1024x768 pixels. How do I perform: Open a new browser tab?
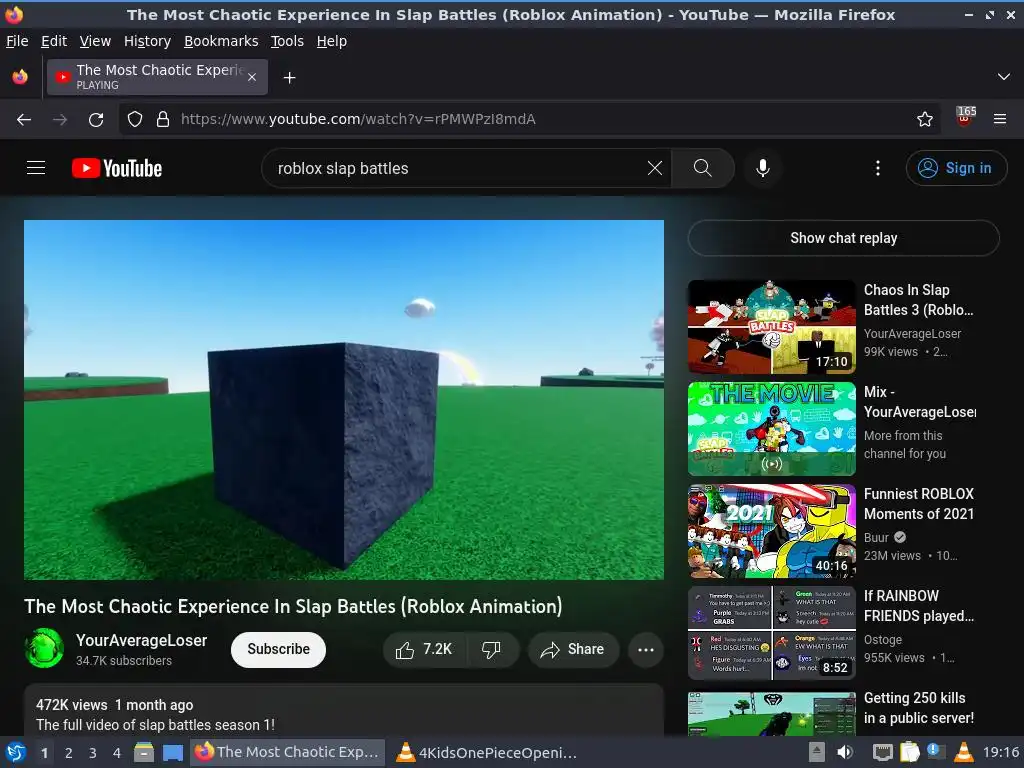click(x=289, y=78)
